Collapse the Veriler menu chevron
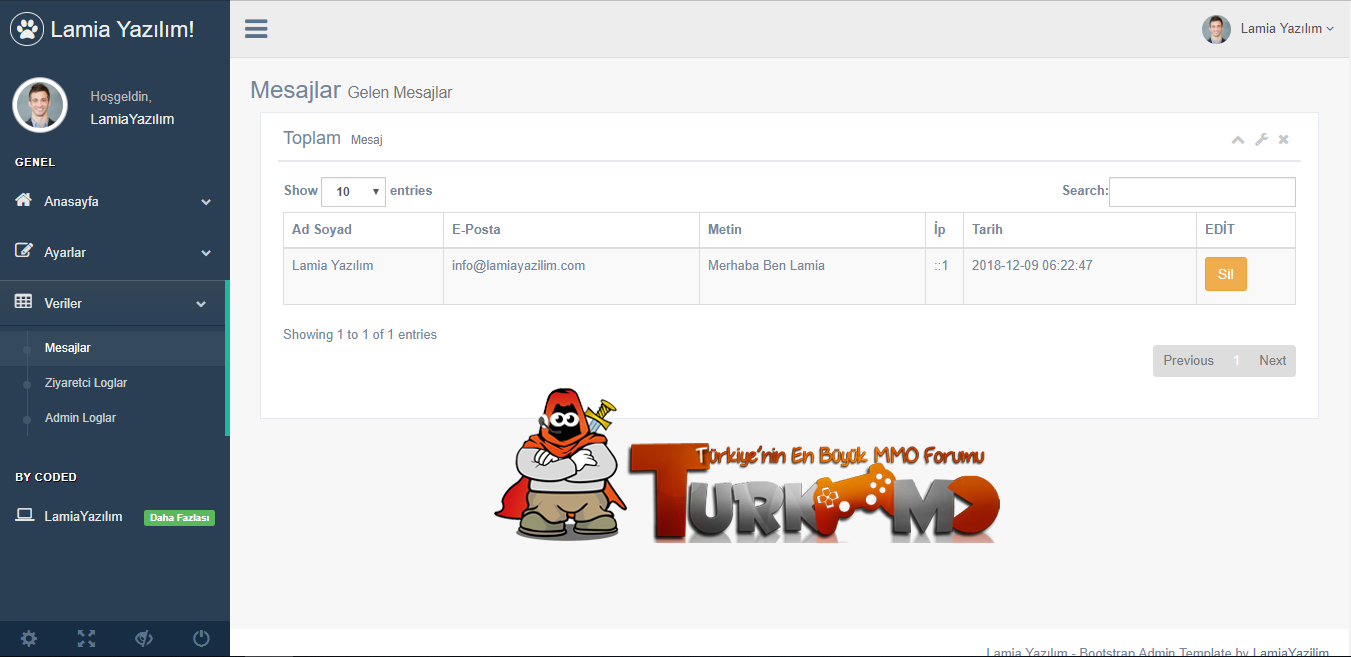Image resolution: width=1351 pixels, height=657 pixels. pyautogui.click(x=201, y=304)
